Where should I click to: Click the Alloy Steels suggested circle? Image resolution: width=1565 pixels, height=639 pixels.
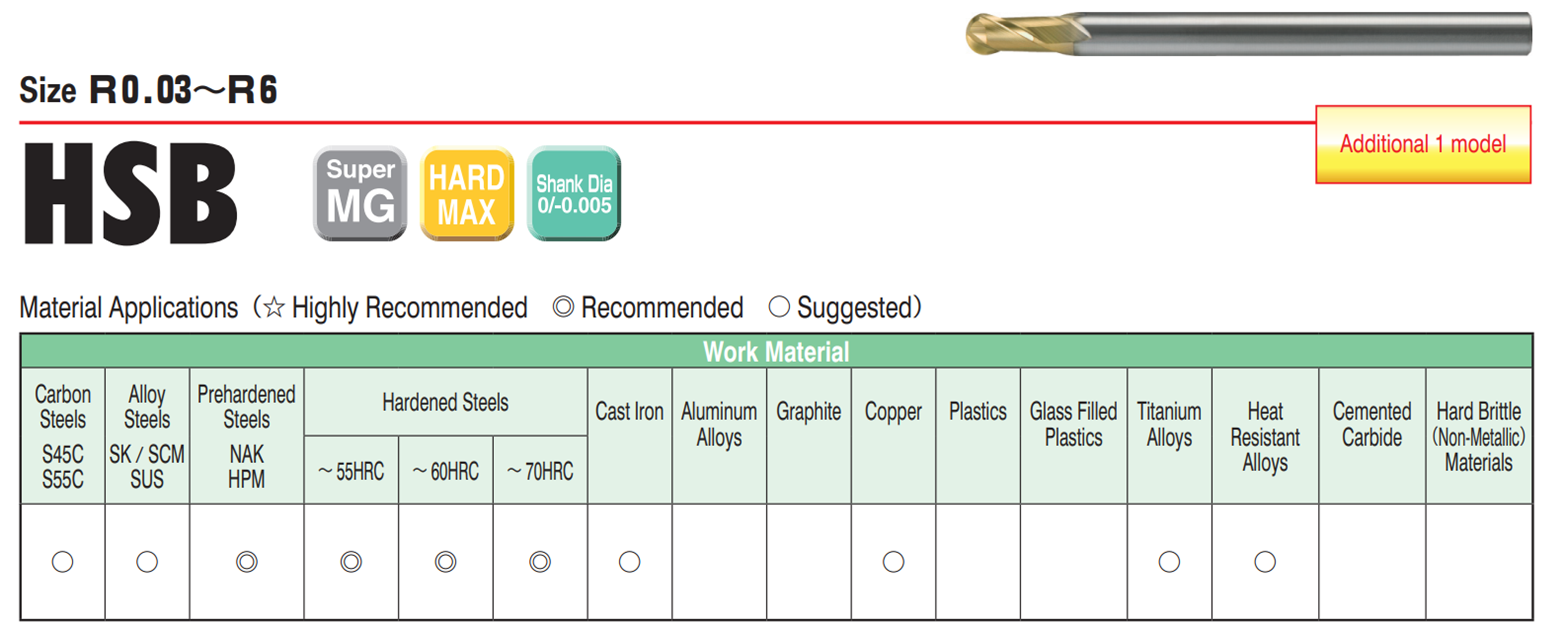coord(147,562)
